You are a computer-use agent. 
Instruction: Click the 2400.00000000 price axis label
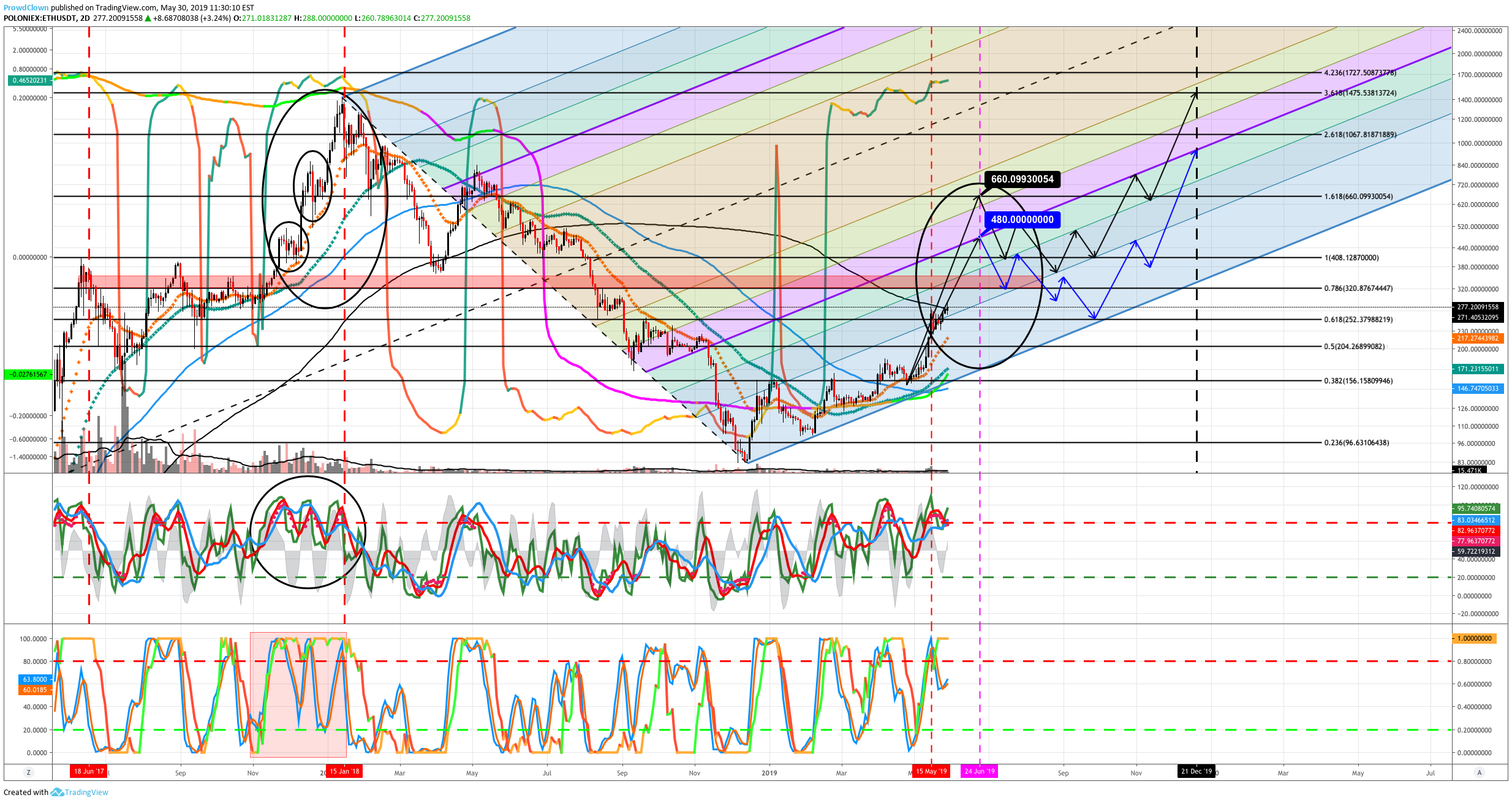click(1480, 31)
